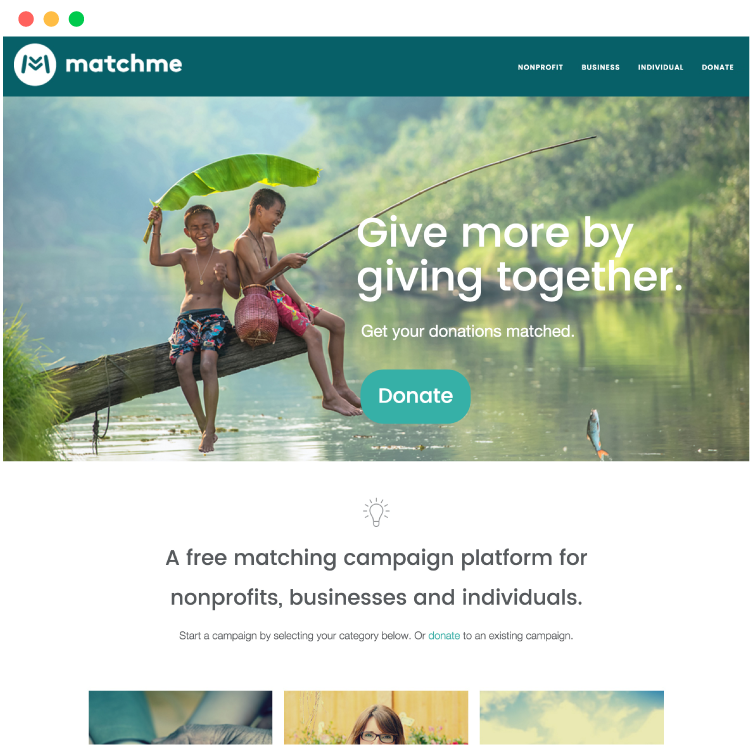
Task: Open the middle thumbnail showing woman with glasses
Action: tap(376, 717)
